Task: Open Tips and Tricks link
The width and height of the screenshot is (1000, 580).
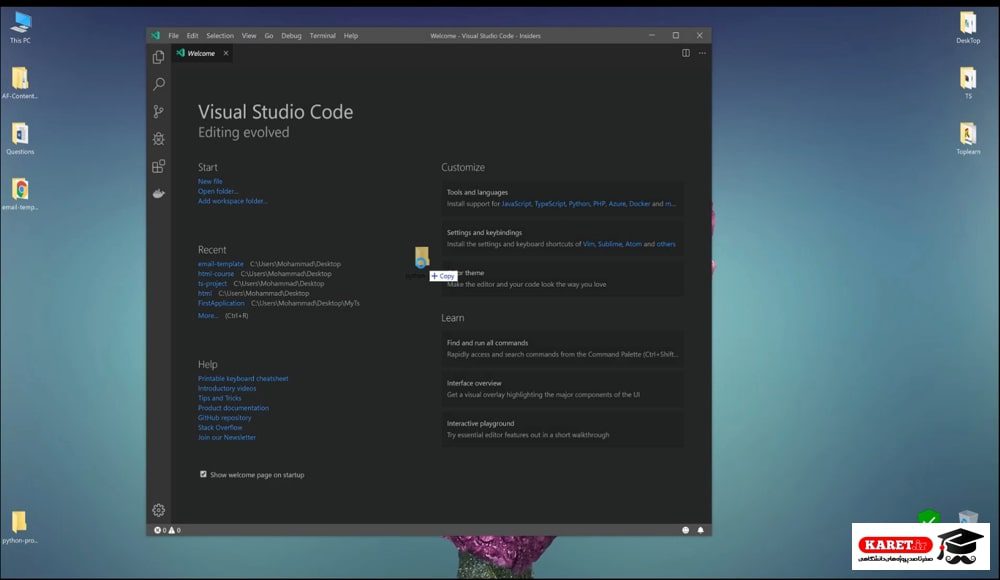Action: click(x=219, y=398)
